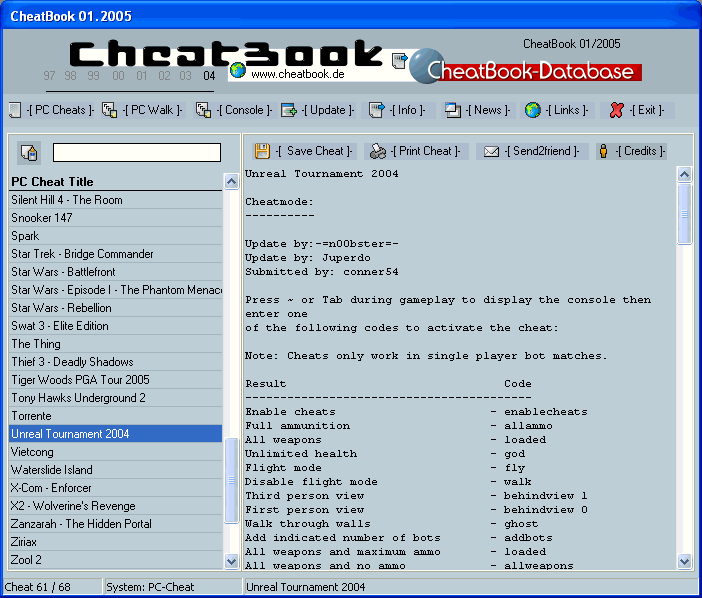
Task: Click the News toolbar icon
Action: point(453,110)
